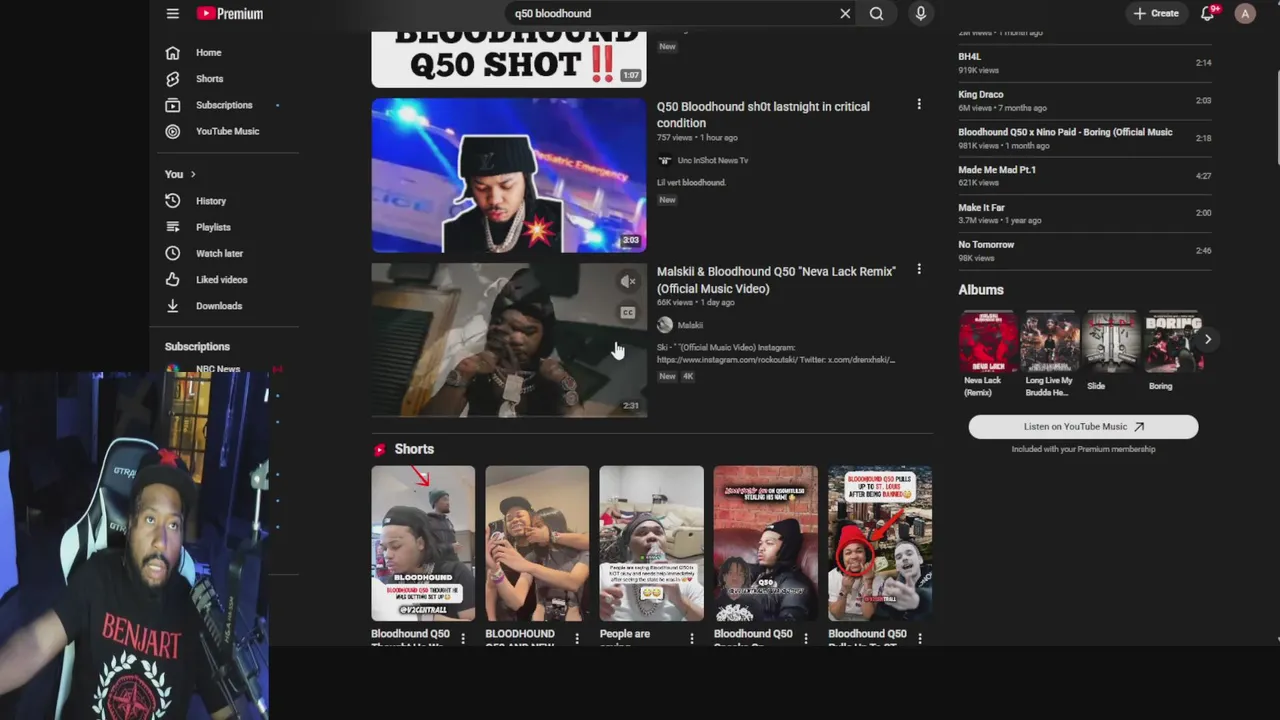Toggle mute on Neva Lack preview

pyautogui.click(x=628, y=282)
